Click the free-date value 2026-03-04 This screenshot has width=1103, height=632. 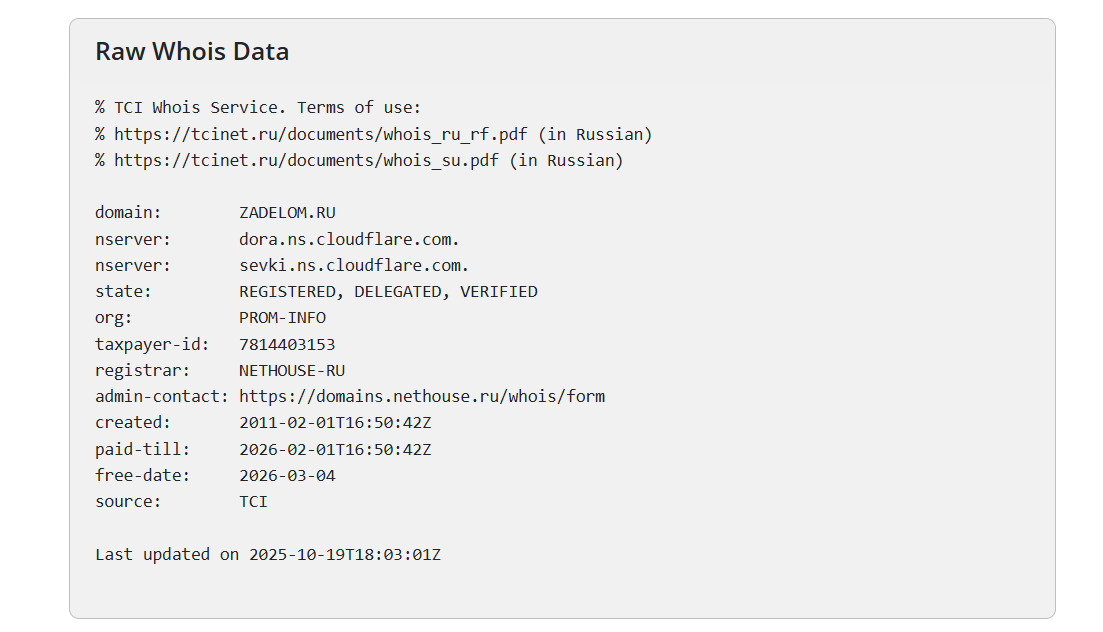(x=287, y=475)
